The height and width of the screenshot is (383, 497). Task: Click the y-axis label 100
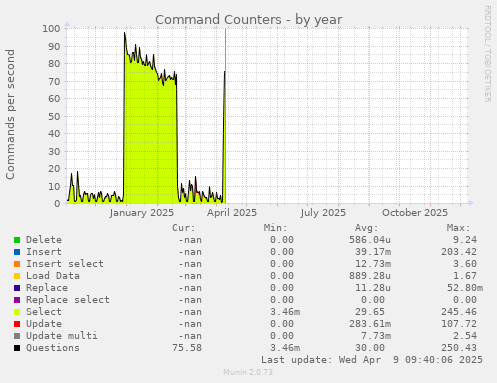tap(51, 28)
